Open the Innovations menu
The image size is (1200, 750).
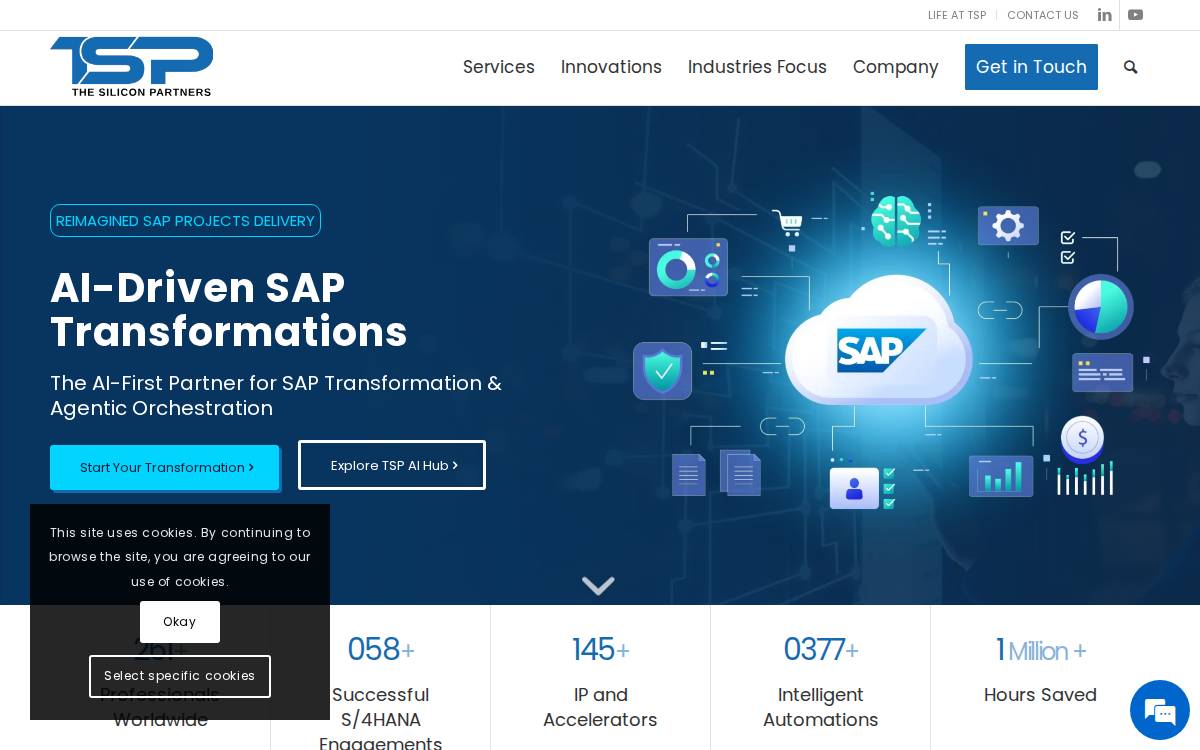[x=611, y=67]
